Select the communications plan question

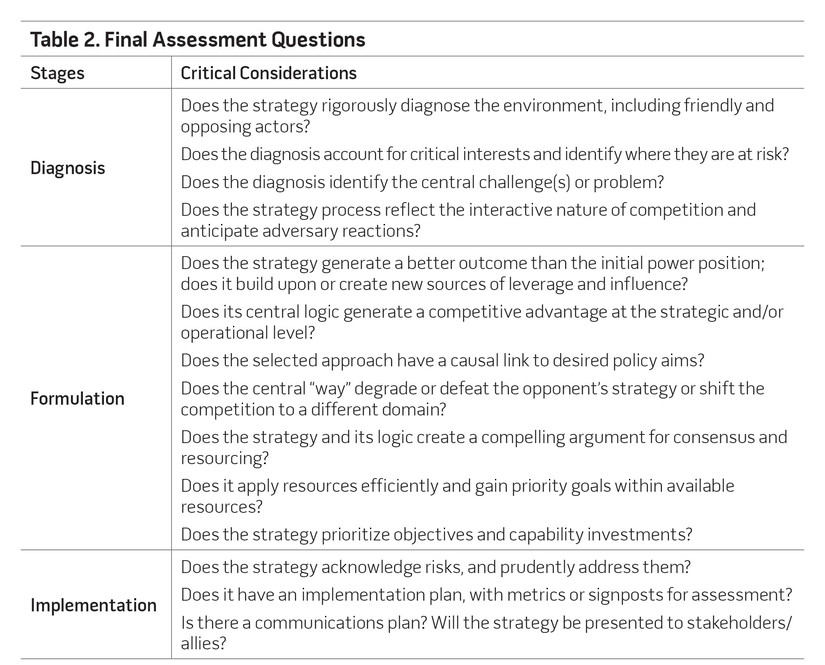(x=486, y=633)
